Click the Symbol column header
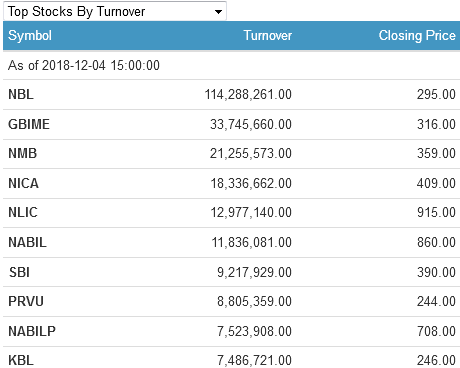Image resolution: width=460 pixels, height=368 pixels. pyautogui.click(x=30, y=35)
